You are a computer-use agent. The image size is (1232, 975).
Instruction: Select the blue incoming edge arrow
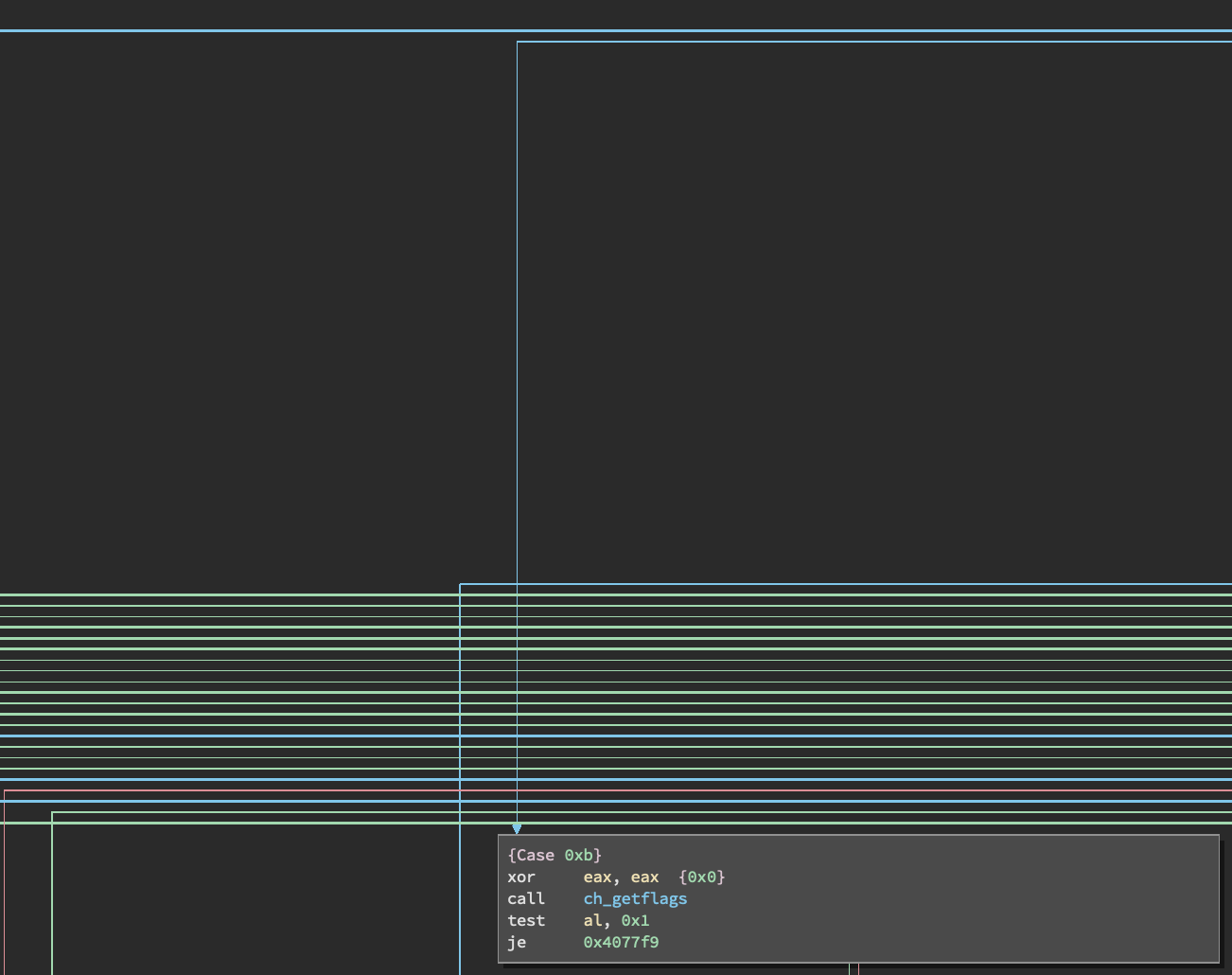click(x=517, y=828)
